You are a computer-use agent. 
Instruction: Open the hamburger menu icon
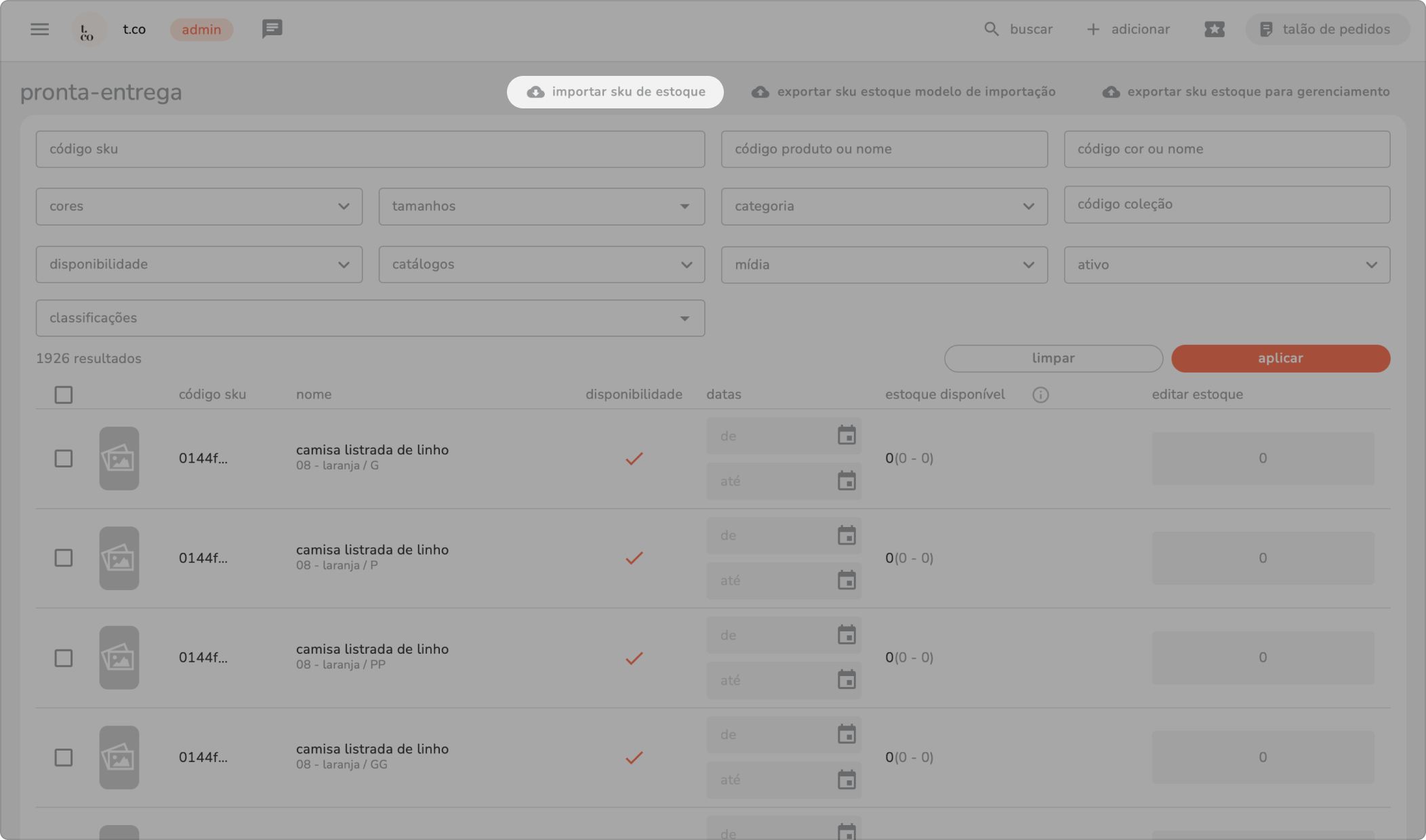pos(39,29)
